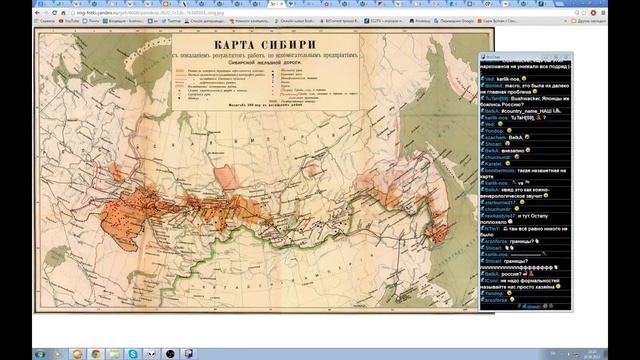The height and width of the screenshot is (360, 640).
Task: Go back using the browser back arrow
Action: click(x=38, y=13)
